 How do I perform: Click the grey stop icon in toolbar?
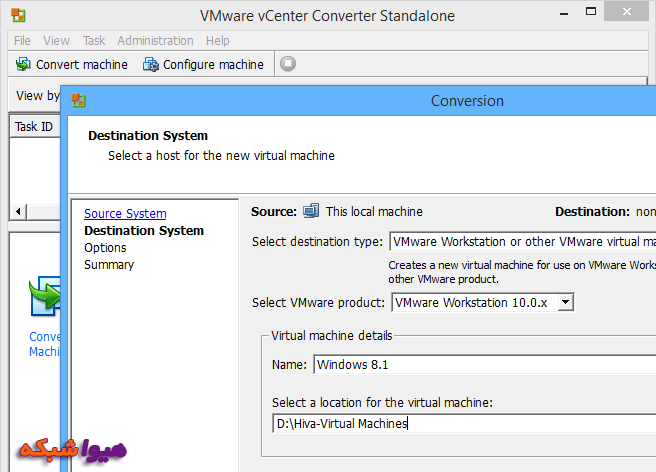pyautogui.click(x=288, y=64)
